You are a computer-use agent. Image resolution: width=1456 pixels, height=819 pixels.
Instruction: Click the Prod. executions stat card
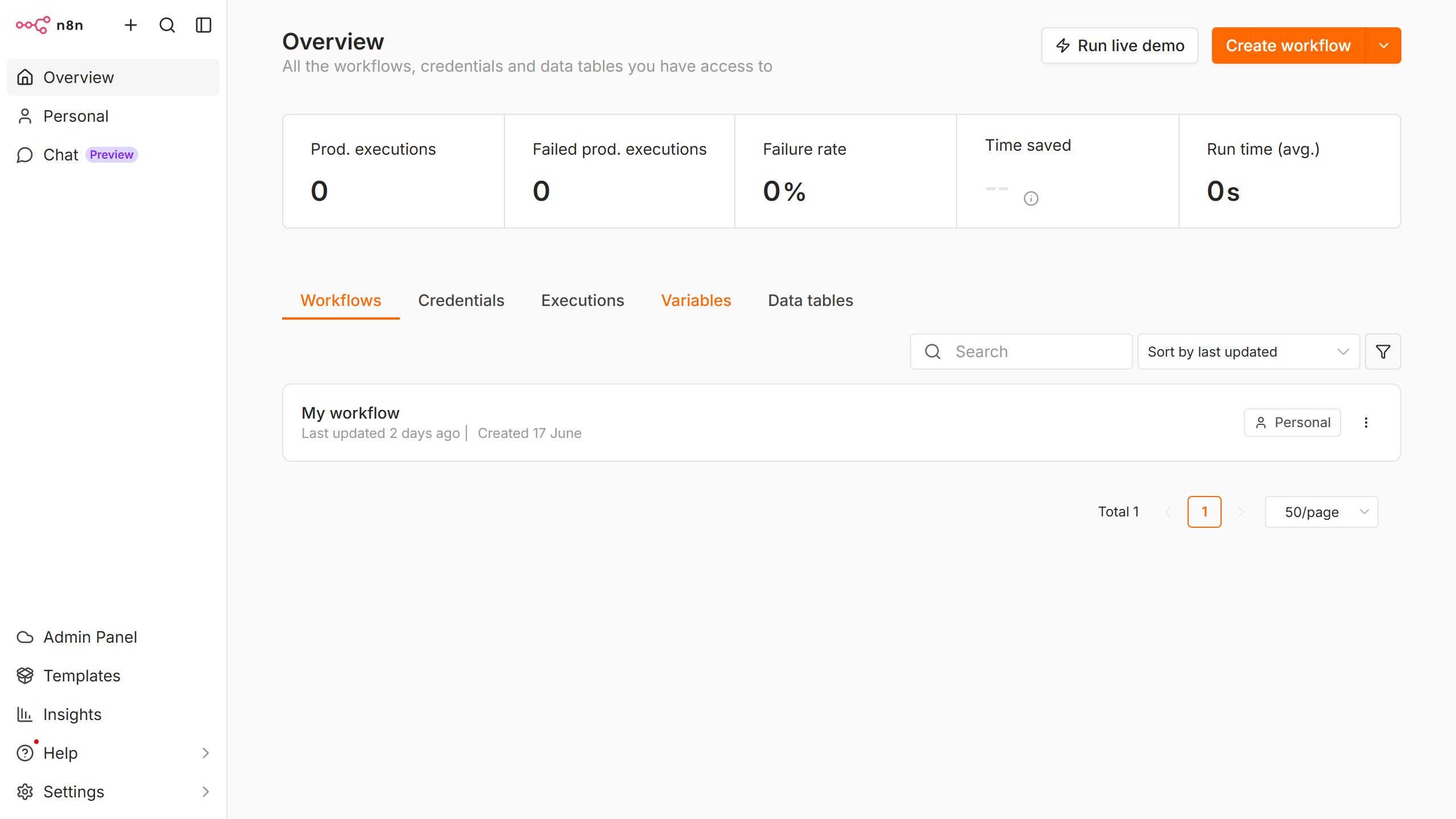click(394, 171)
